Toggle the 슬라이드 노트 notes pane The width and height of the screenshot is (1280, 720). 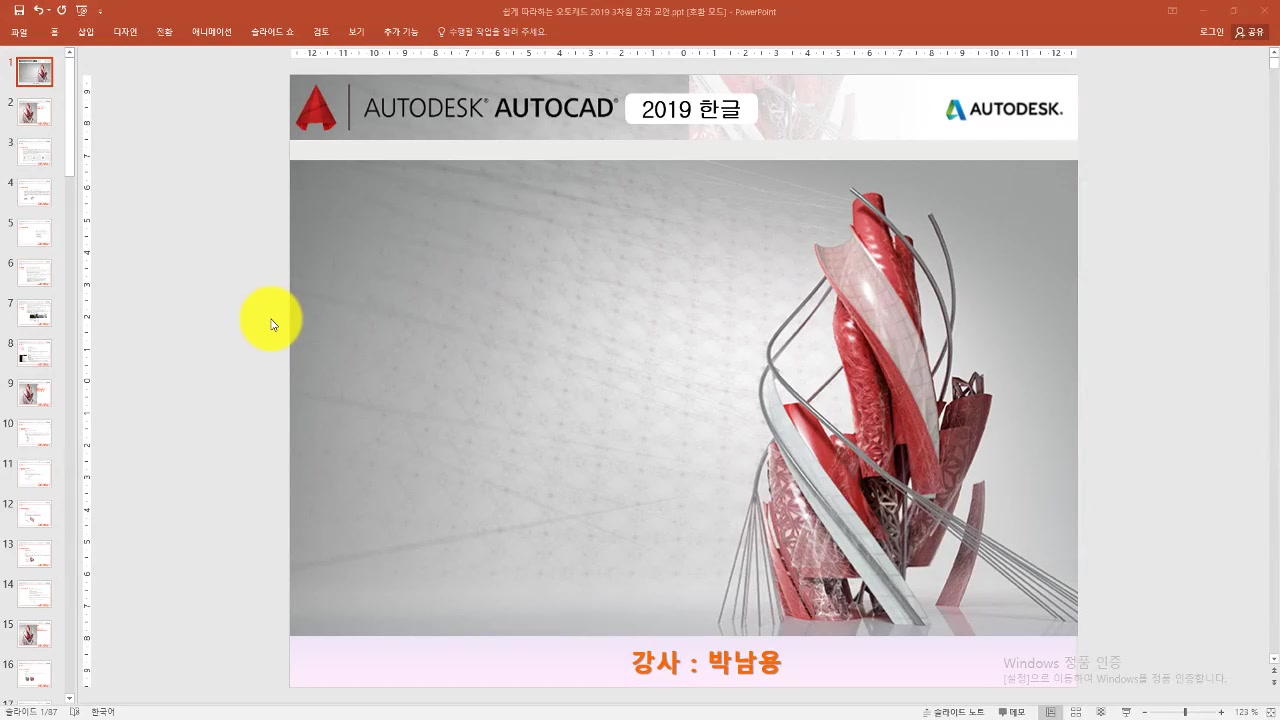click(x=953, y=712)
